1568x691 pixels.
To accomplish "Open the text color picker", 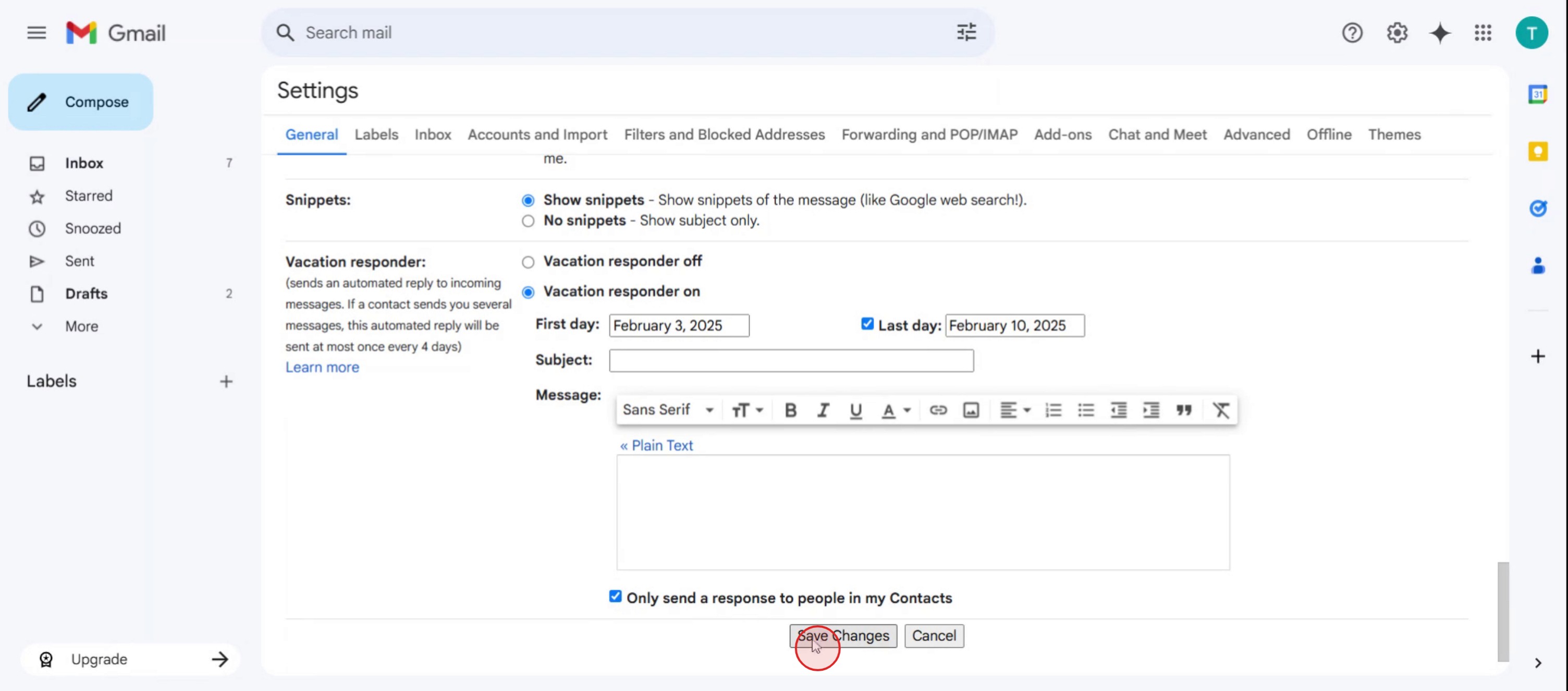I will [x=896, y=410].
